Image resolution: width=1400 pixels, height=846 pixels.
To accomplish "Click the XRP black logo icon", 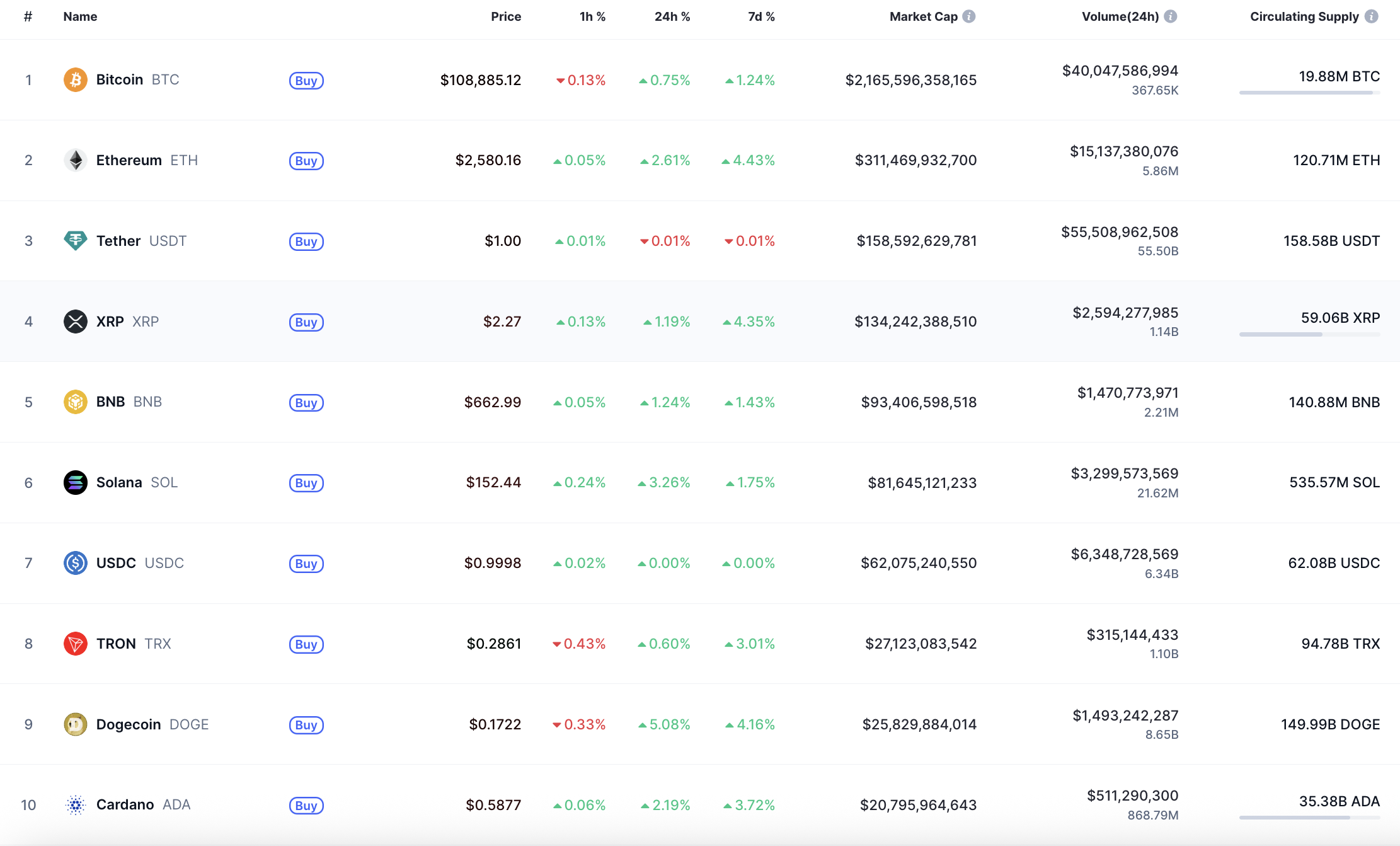I will [75, 322].
